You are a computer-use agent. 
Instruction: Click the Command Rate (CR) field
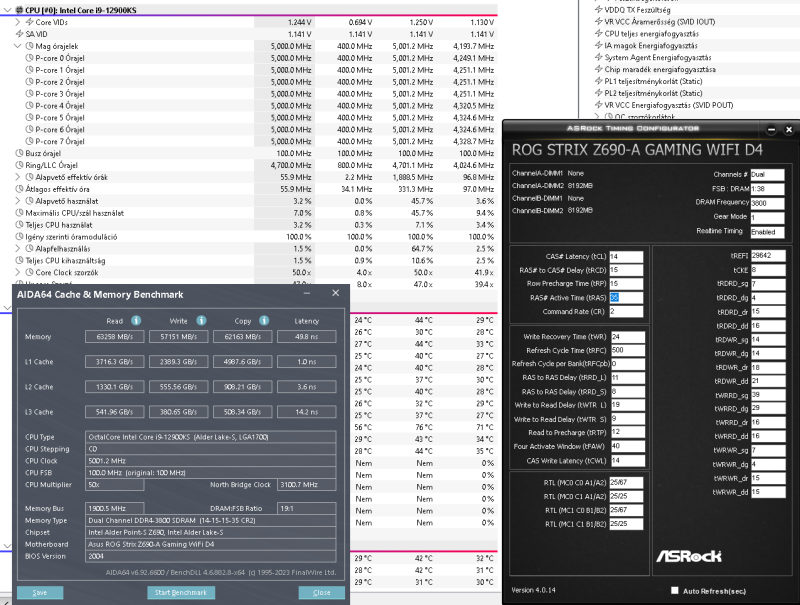(x=626, y=311)
